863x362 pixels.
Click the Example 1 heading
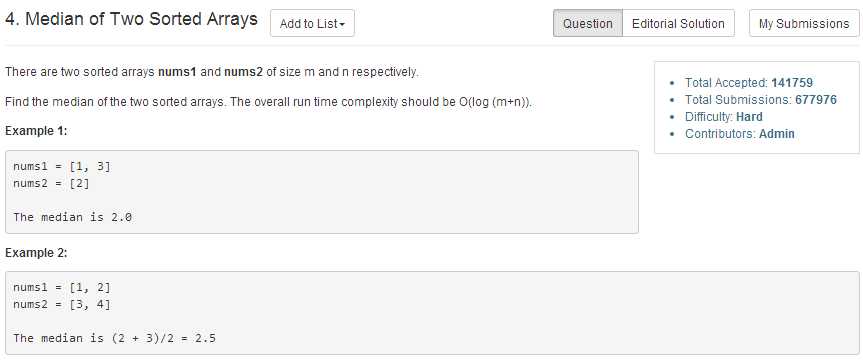tap(36, 132)
